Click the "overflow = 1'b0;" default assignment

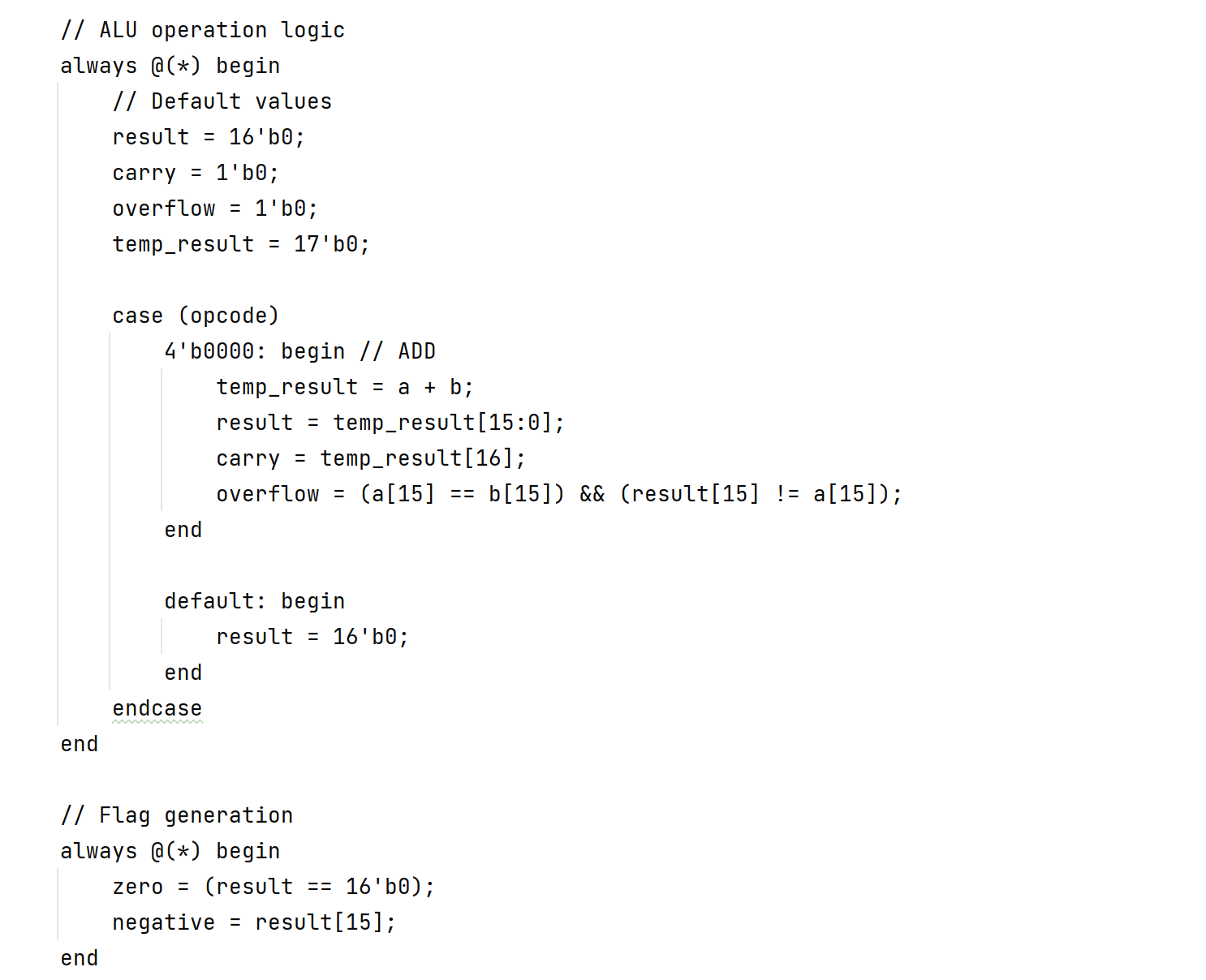(214, 208)
